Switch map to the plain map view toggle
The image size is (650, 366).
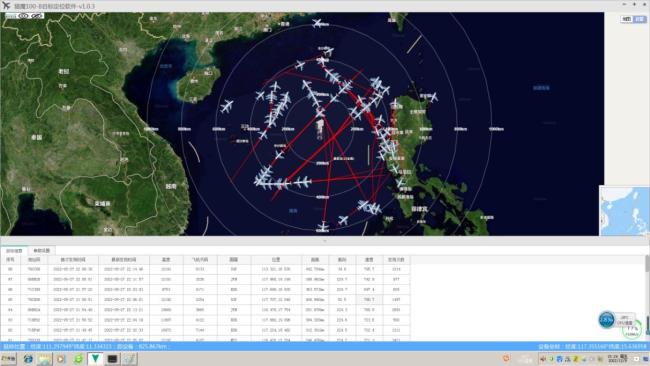tap(626, 19)
